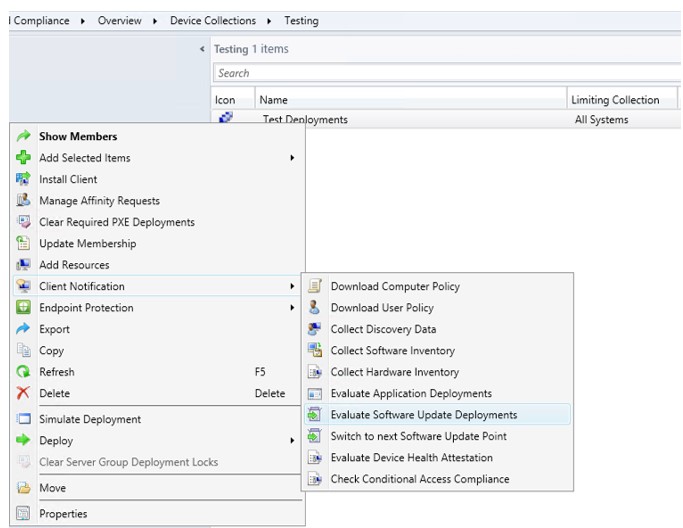683x528 pixels.
Task: Expand the Add Selected Items submenu arrow
Action: [x=292, y=158]
